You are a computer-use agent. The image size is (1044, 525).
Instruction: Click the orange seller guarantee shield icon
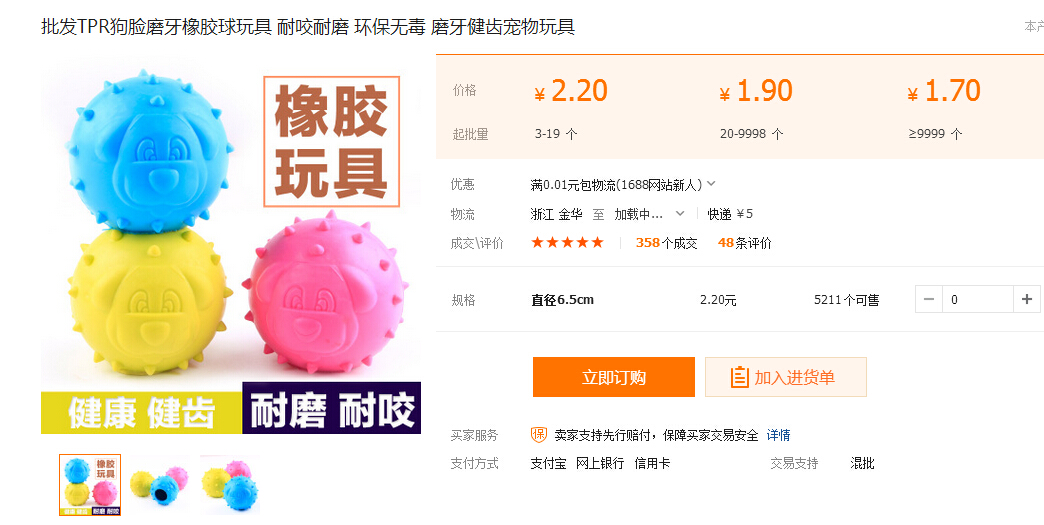point(539,435)
